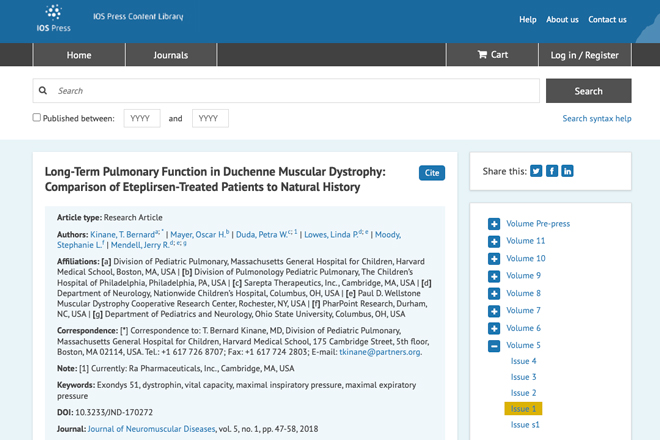Open Issue 2 of Volume 5
660x440 pixels.
523,393
